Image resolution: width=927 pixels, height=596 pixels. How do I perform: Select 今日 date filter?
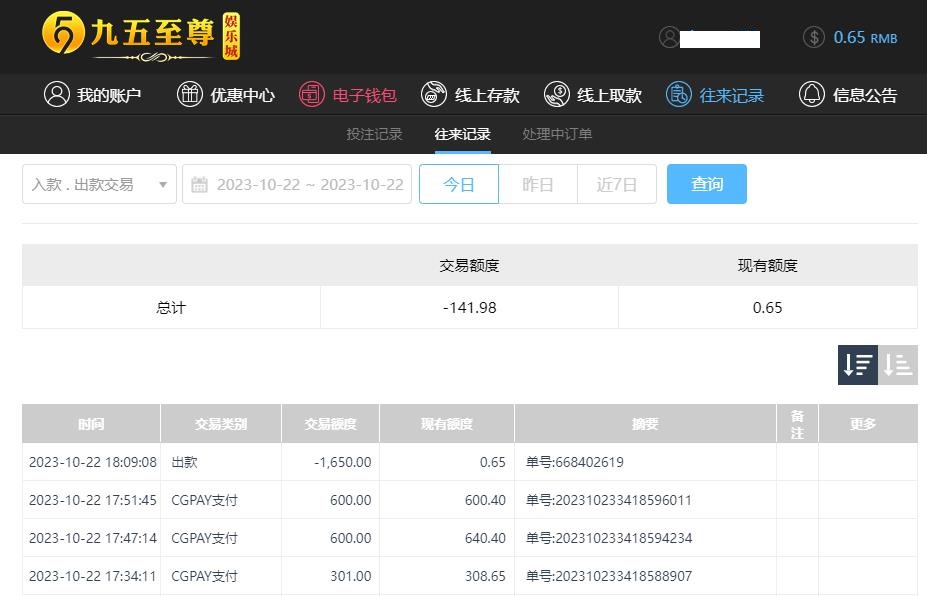tap(459, 184)
